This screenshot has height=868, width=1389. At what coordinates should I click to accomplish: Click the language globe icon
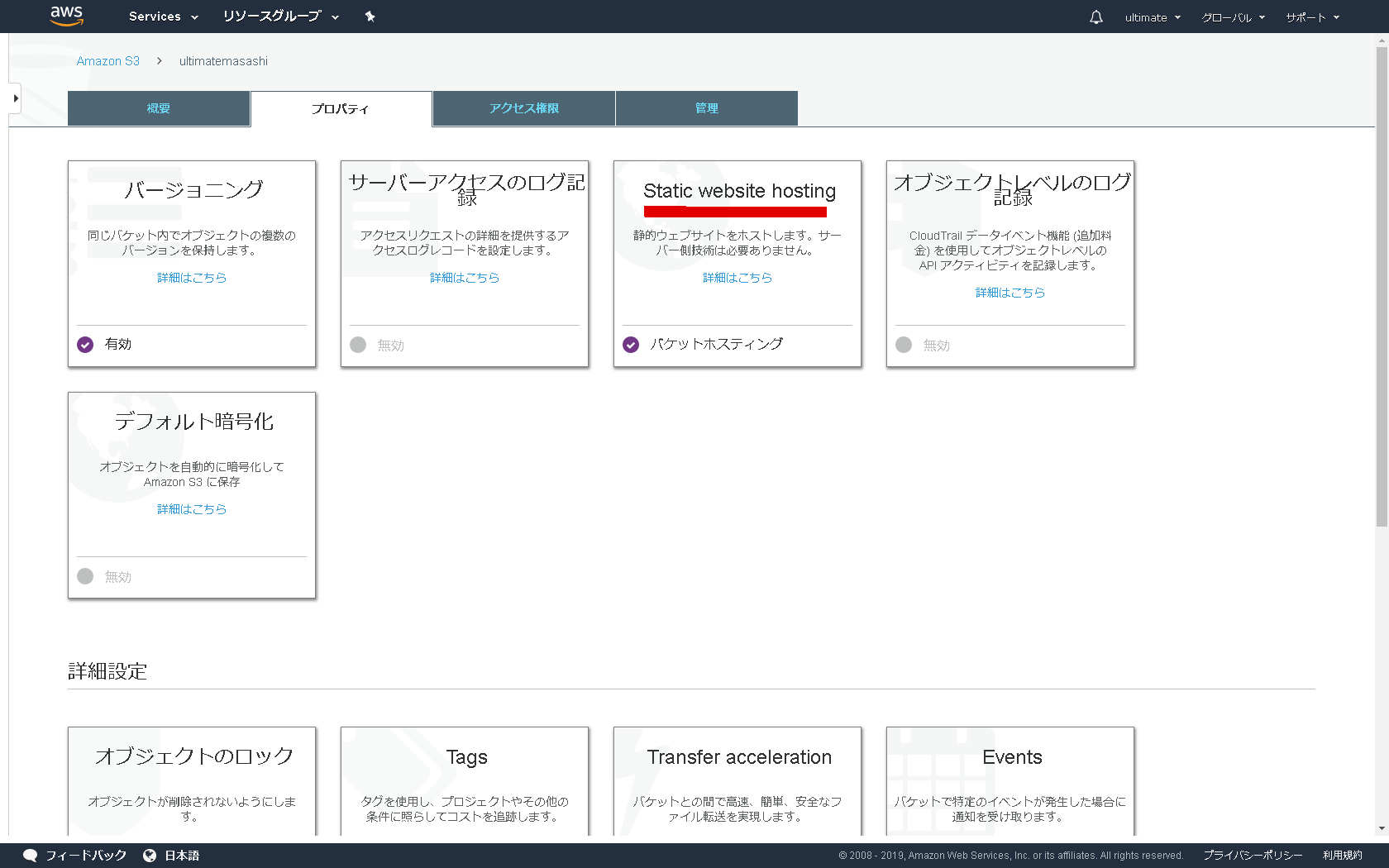[x=150, y=856]
